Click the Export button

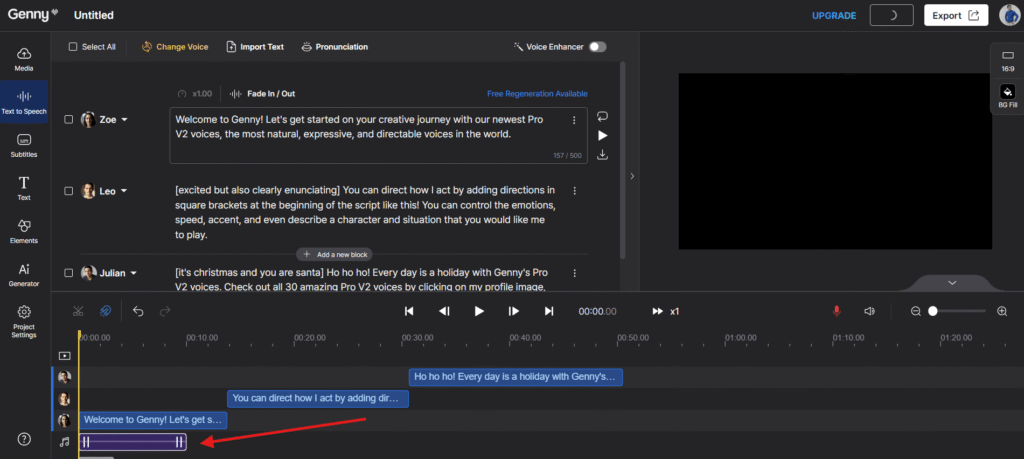[x=955, y=15]
